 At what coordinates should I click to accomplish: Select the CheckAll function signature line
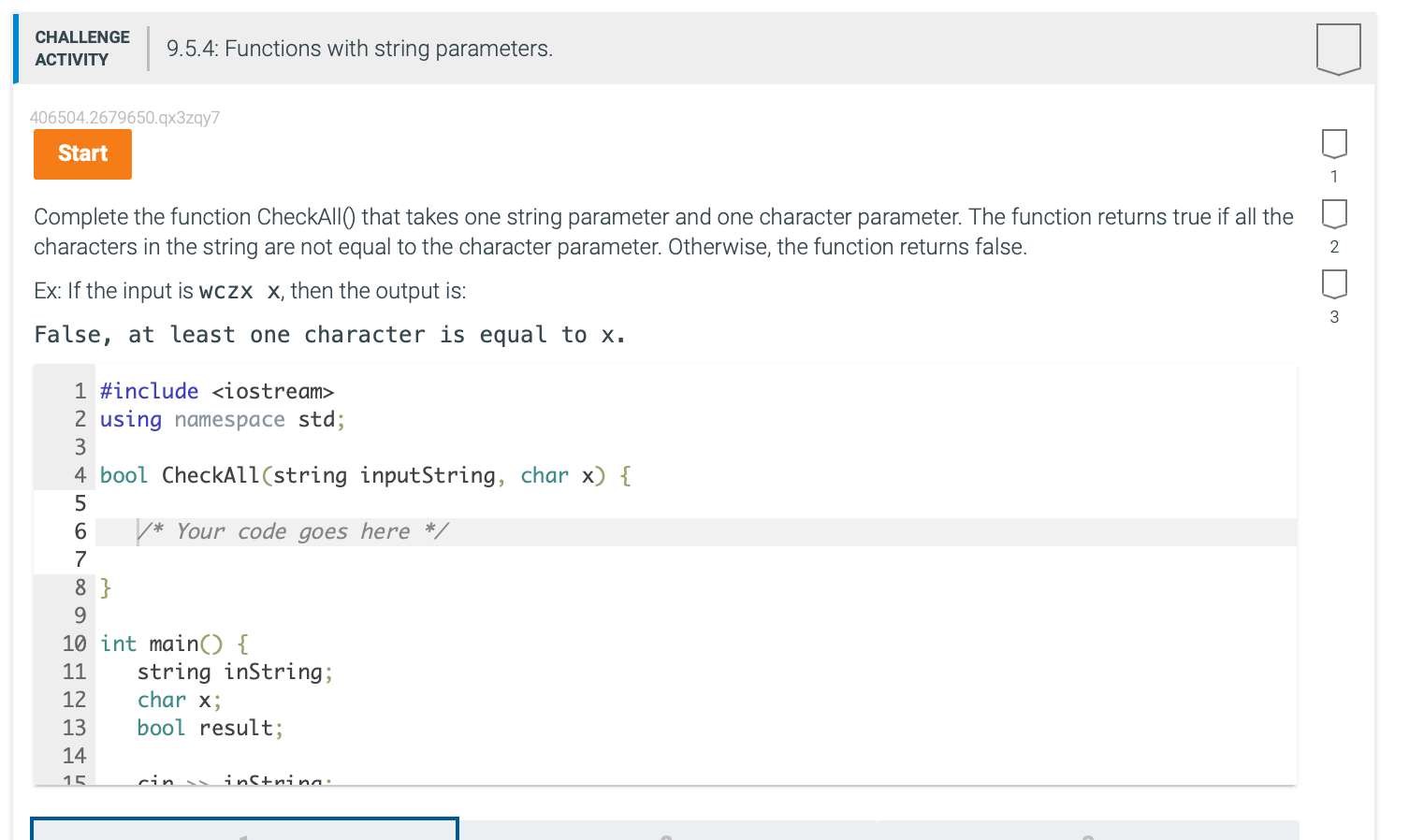363,475
